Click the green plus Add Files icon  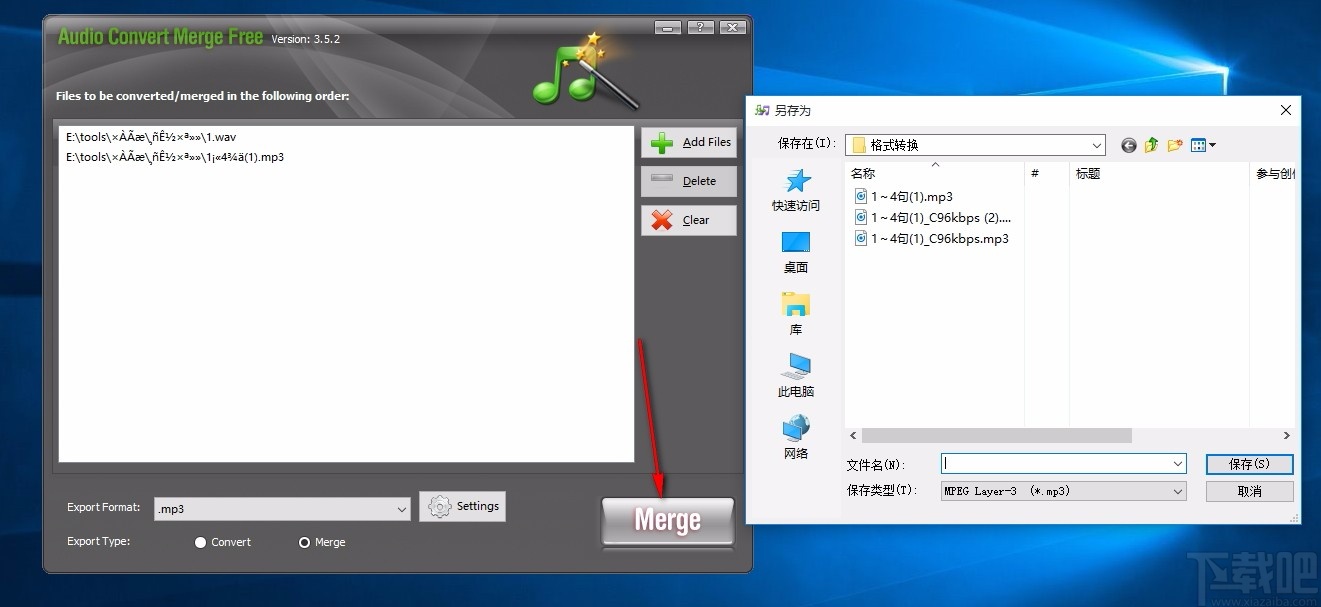click(660, 142)
